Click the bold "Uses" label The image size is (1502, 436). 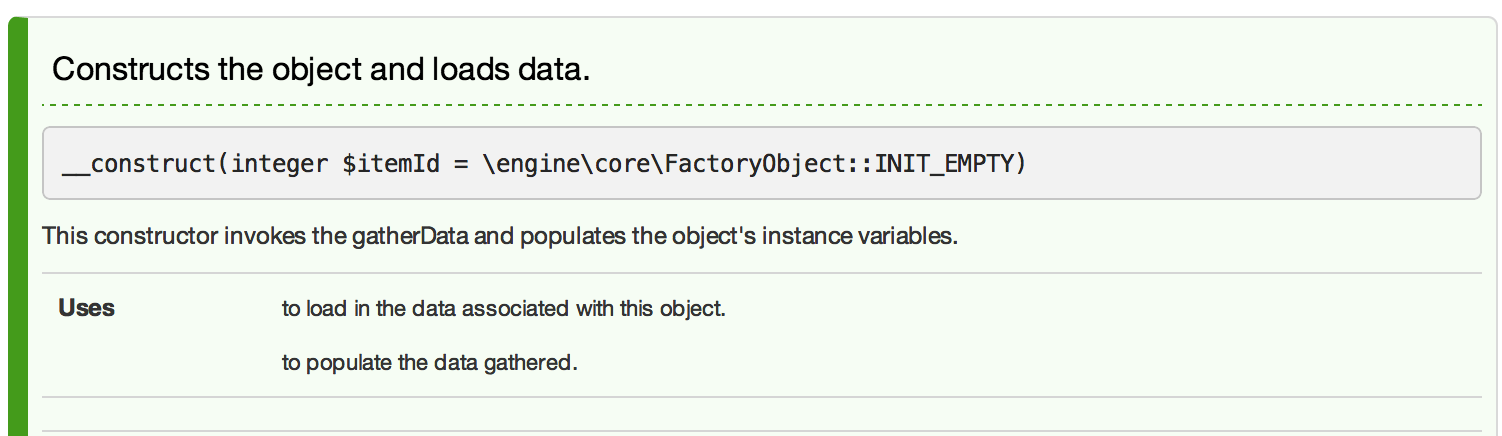coord(87,308)
